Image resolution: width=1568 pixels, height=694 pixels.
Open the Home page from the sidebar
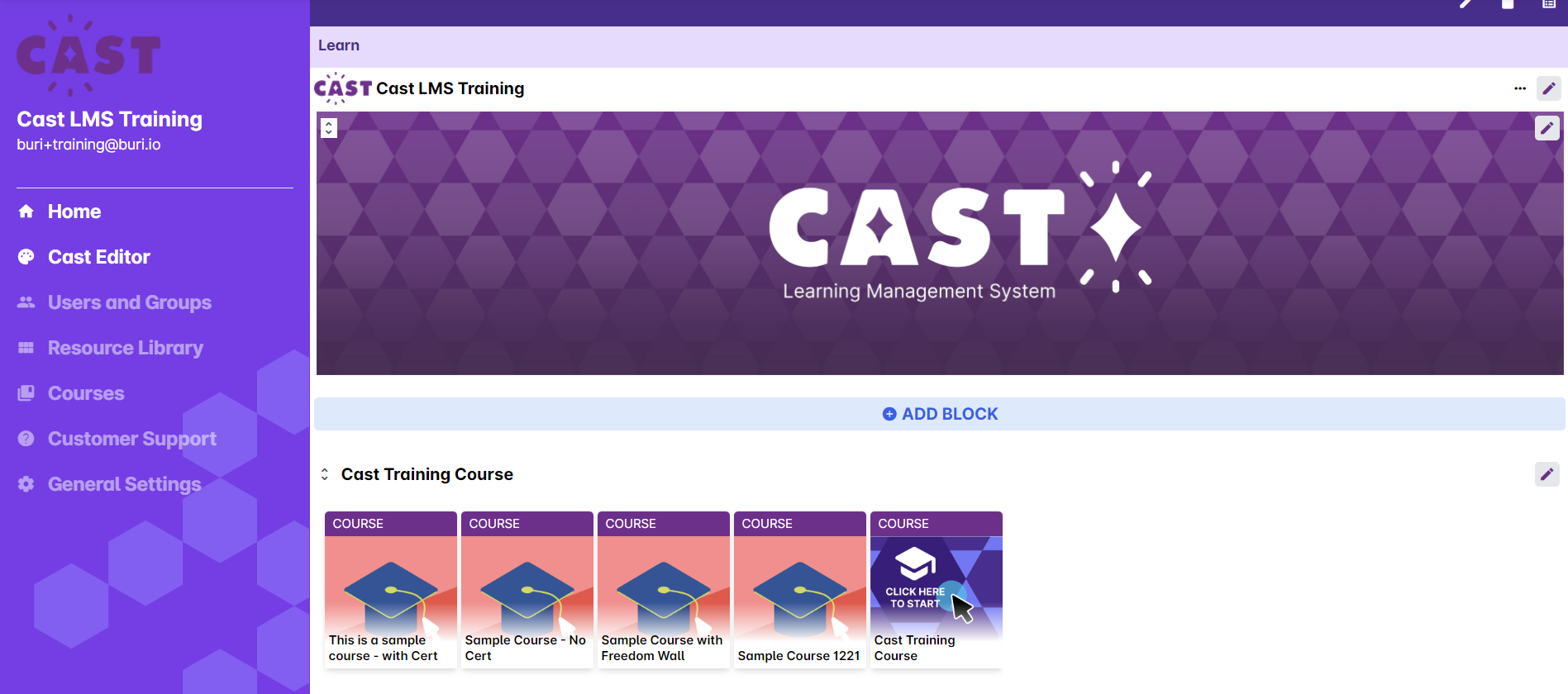pos(74,212)
